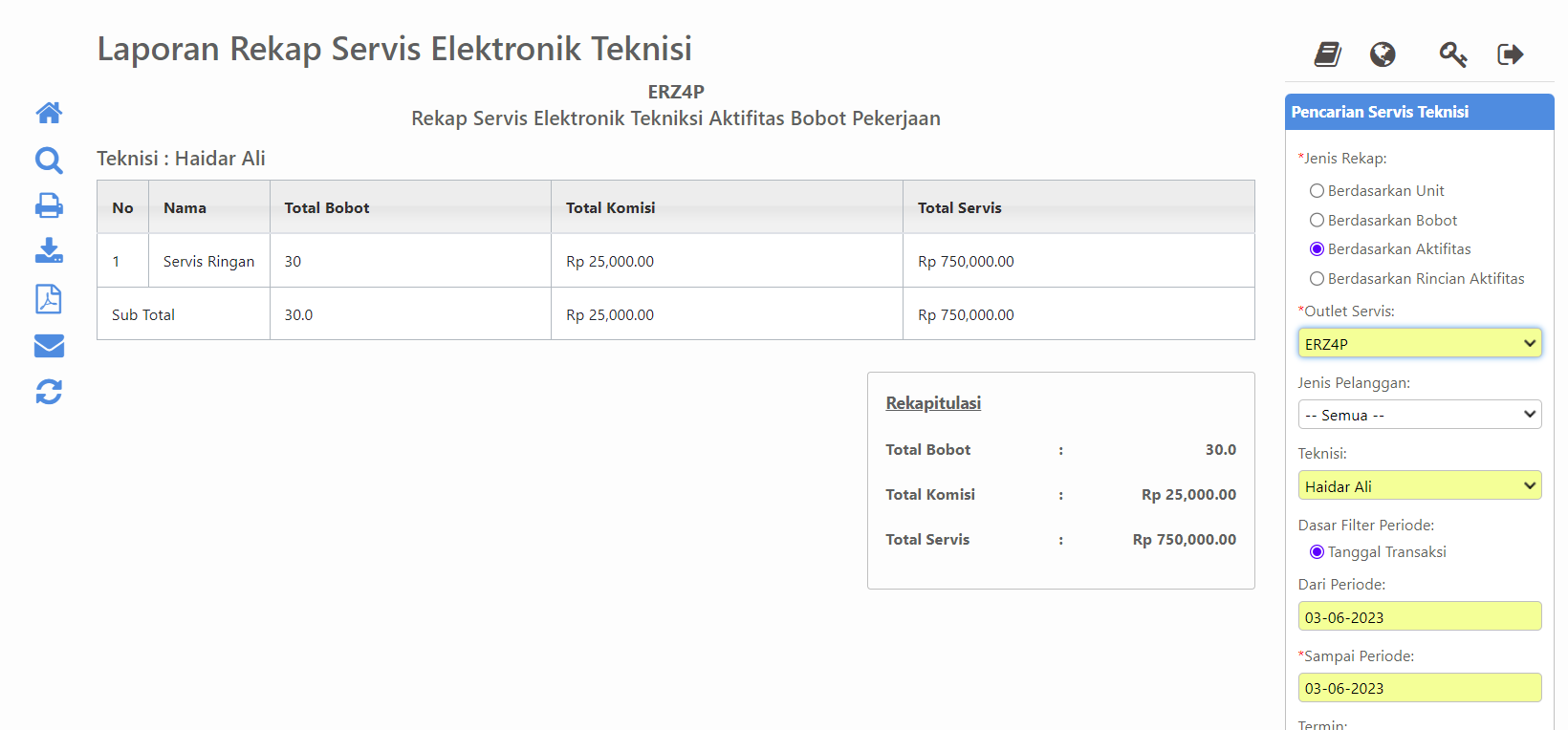Screen dimensions: 1568x730
Task: Open the book manual icon at top
Action: click(1328, 54)
